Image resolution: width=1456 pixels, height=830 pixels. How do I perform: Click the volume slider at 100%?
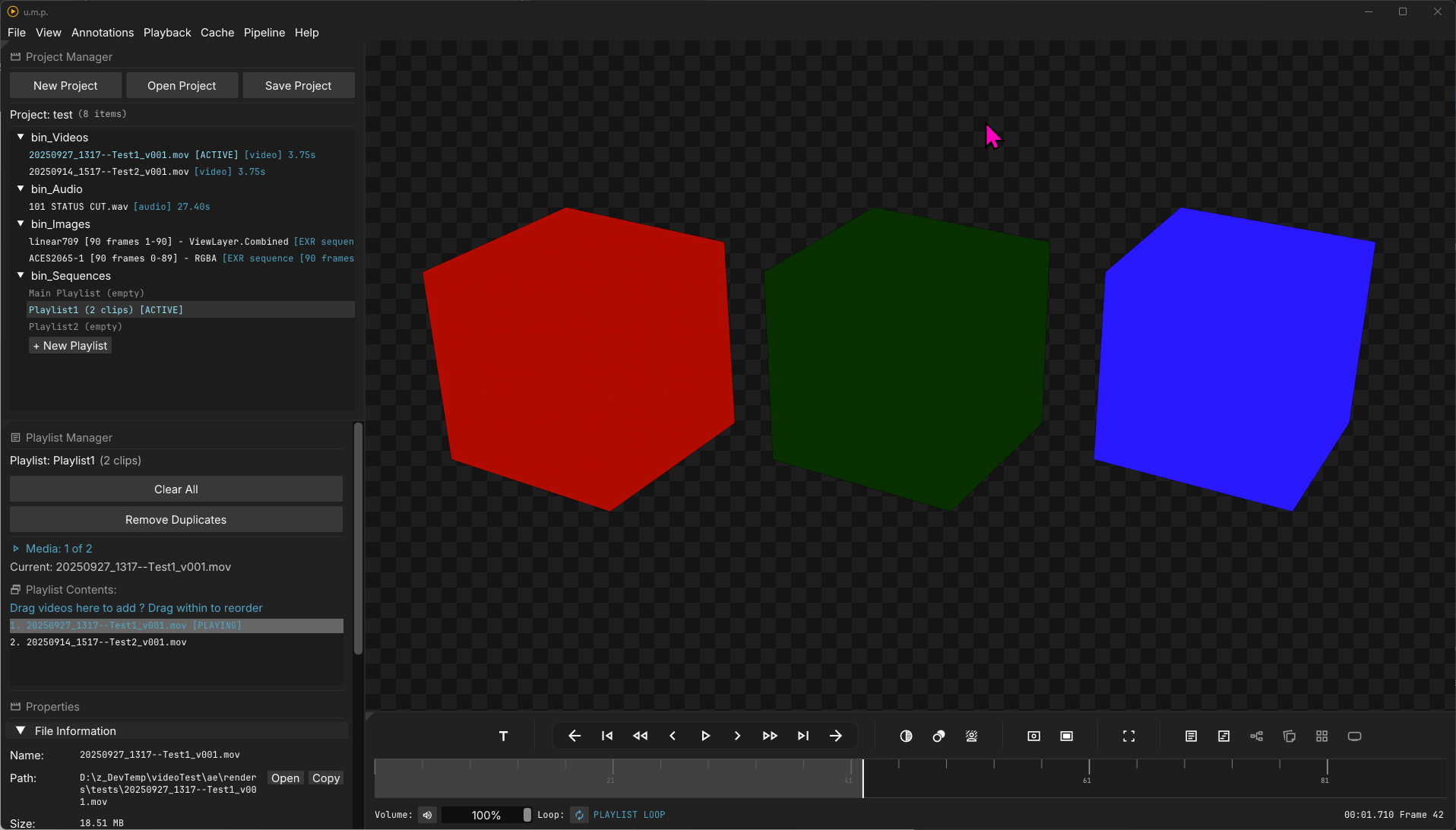click(x=486, y=815)
